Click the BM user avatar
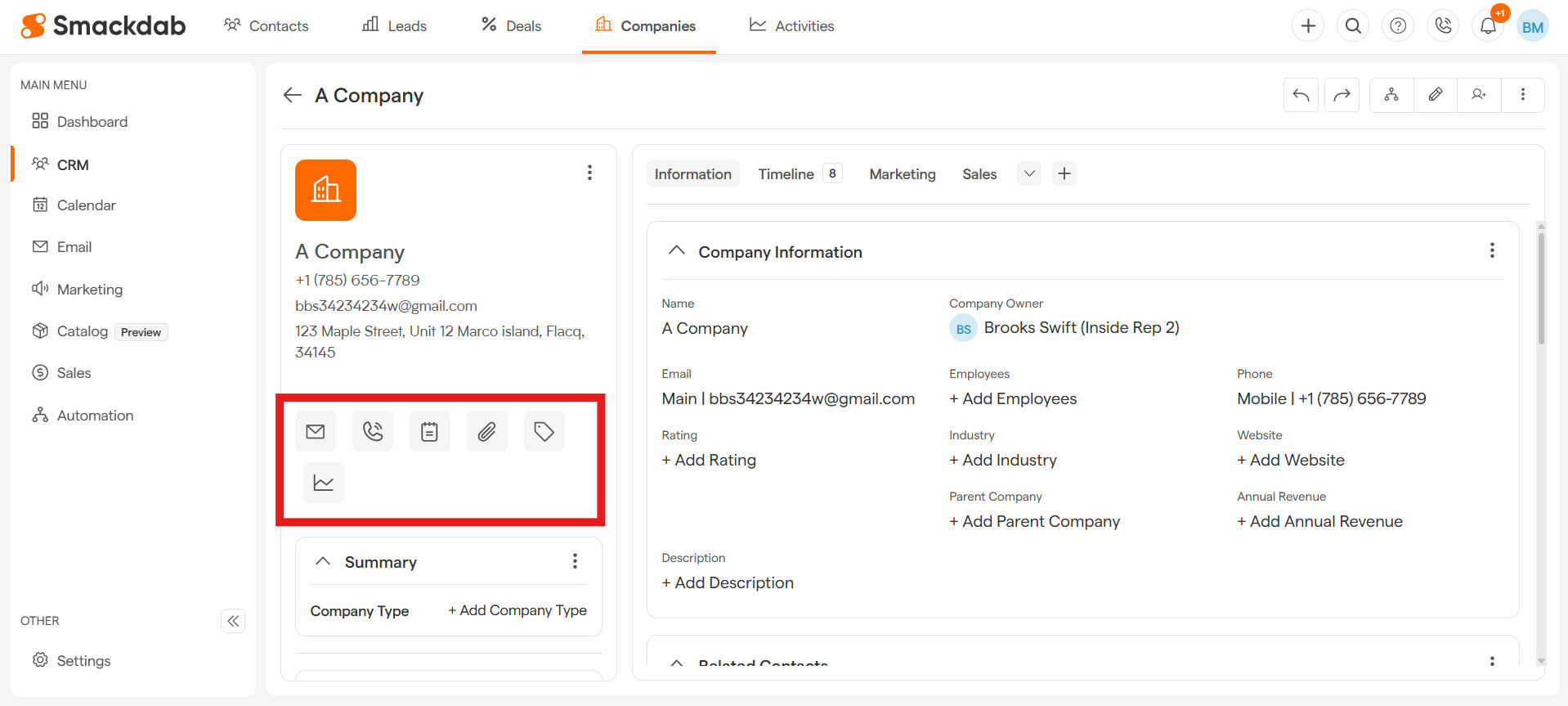This screenshot has width=1568, height=706. click(x=1533, y=26)
